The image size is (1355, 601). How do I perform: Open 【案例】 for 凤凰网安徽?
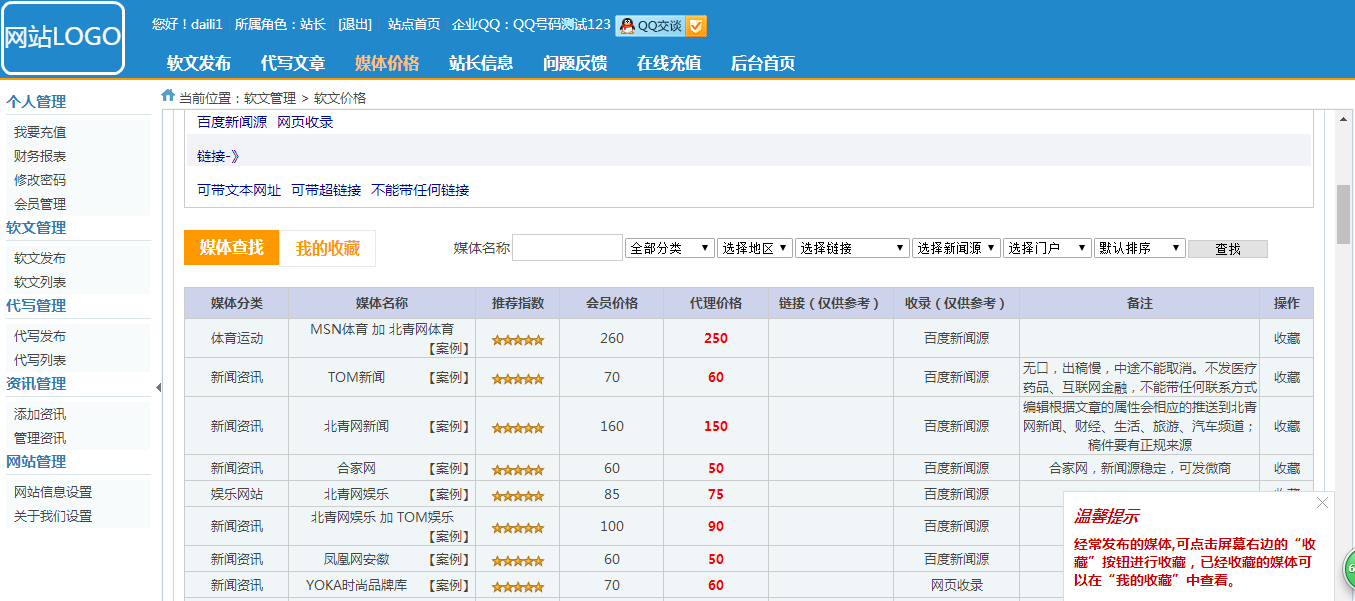tap(449, 559)
